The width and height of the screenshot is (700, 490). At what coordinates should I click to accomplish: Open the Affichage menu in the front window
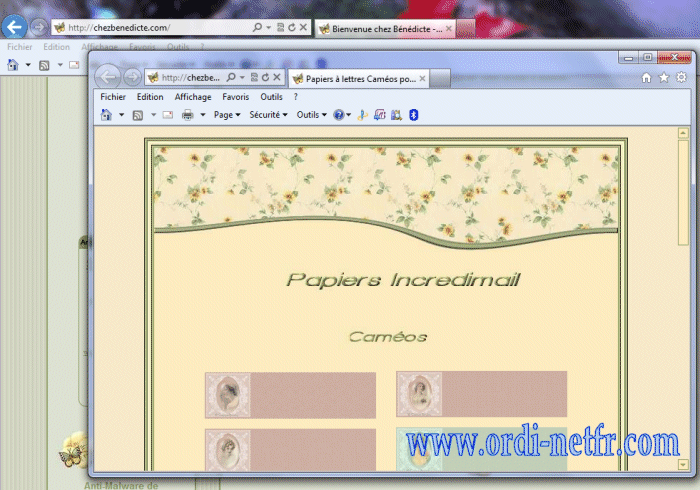[x=193, y=97]
